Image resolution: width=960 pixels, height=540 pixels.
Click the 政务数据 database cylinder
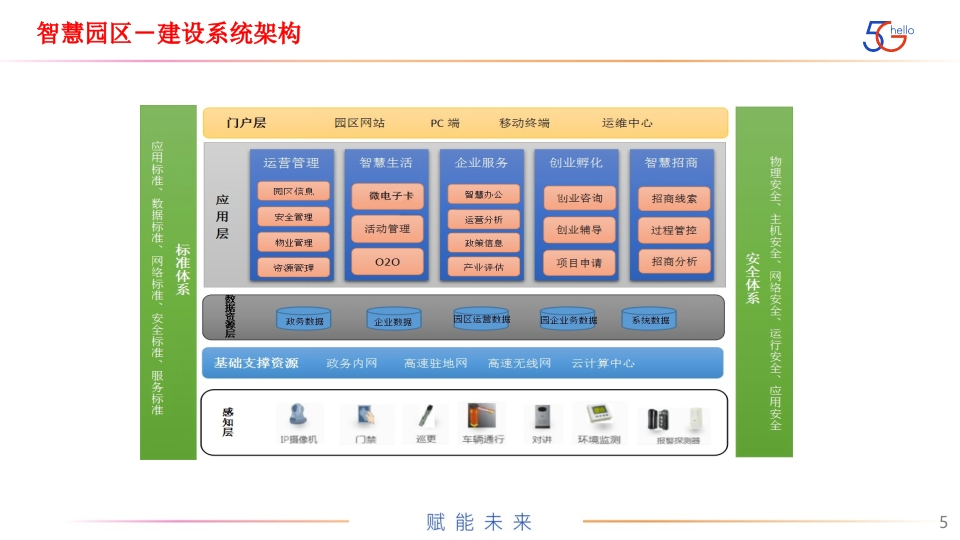click(x=304, y=320)
